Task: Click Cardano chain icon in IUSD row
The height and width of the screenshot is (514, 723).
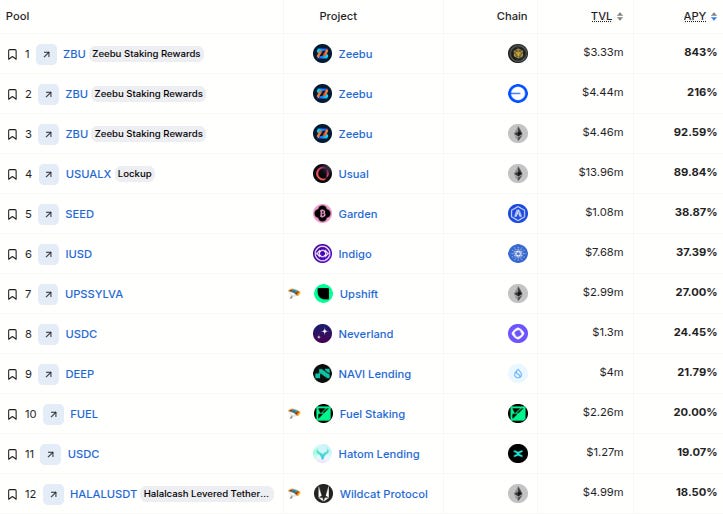Action: (x=518, y=254)
